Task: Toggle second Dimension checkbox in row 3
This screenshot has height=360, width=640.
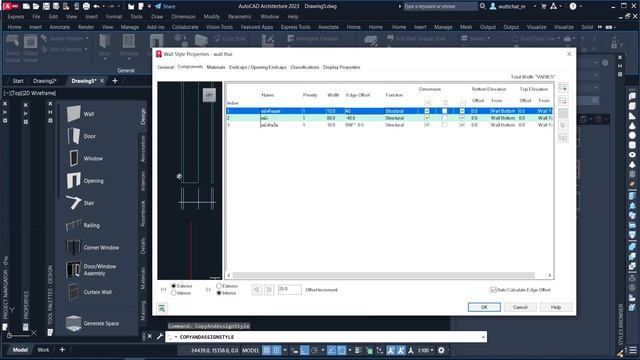Action: pyautogui.click(x=444, y=125)
